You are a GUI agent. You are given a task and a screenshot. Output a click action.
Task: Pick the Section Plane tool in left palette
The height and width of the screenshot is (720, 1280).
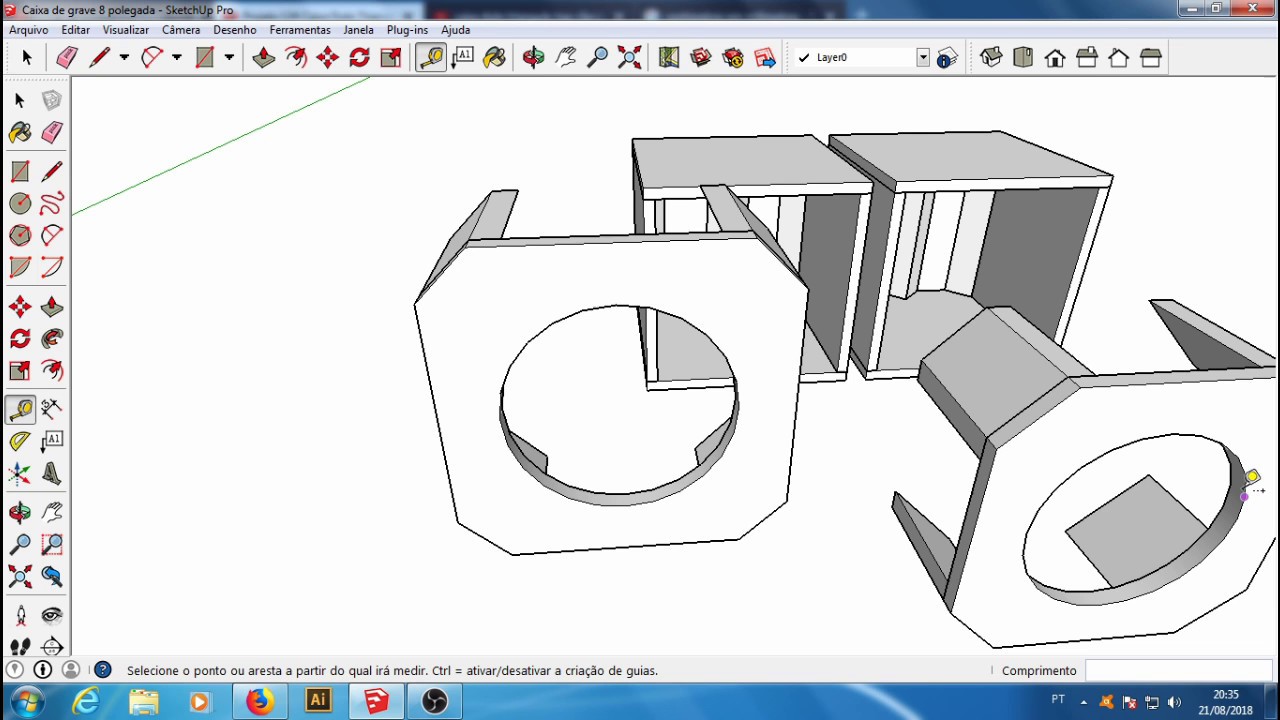pyautogui.click(x=52, y=647)
